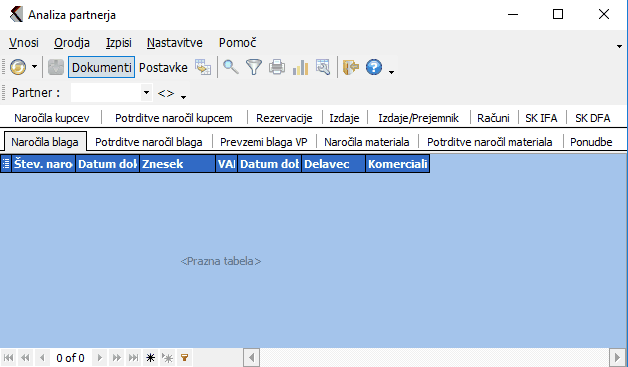Click the greyed-out save icon
The image size is (628, 367).
point(56,67)
